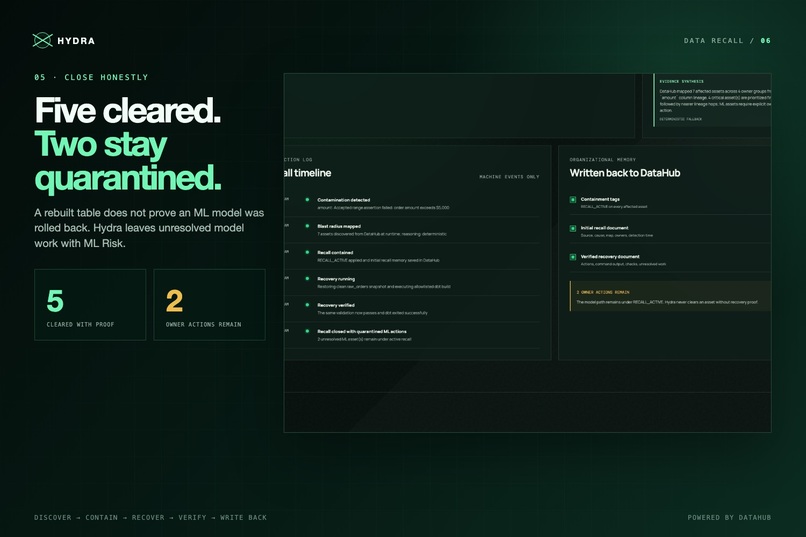Select the green dot beside Recovery verified

(307, 305)
